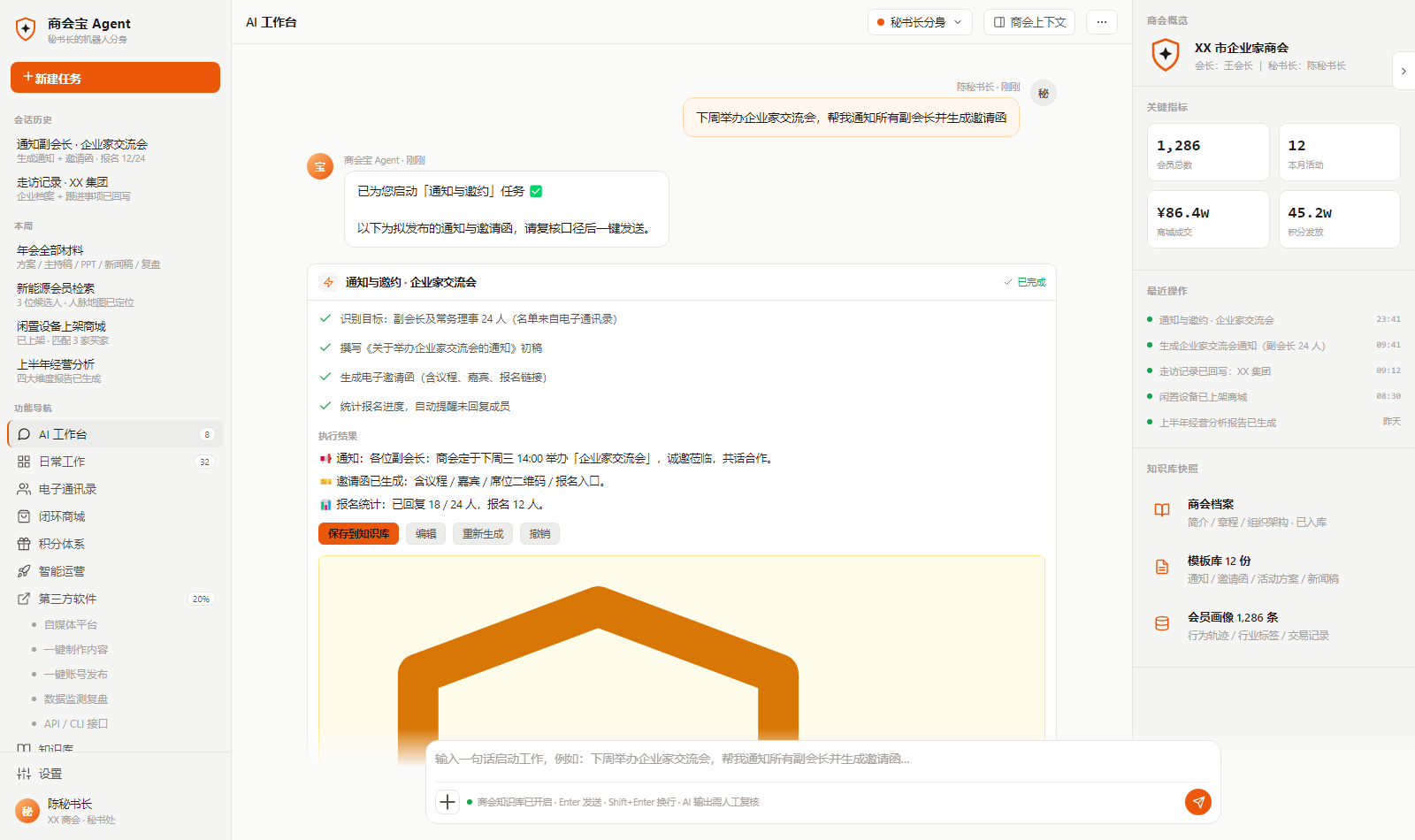
Task: Open 秘书长分身 dropdown selector
Action: click(x=920, y=22)
